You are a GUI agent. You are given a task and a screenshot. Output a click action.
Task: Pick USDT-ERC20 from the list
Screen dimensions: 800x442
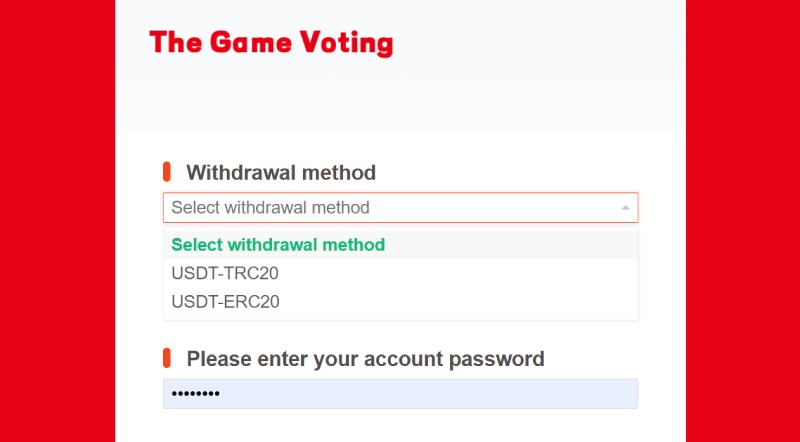point(225,301)
